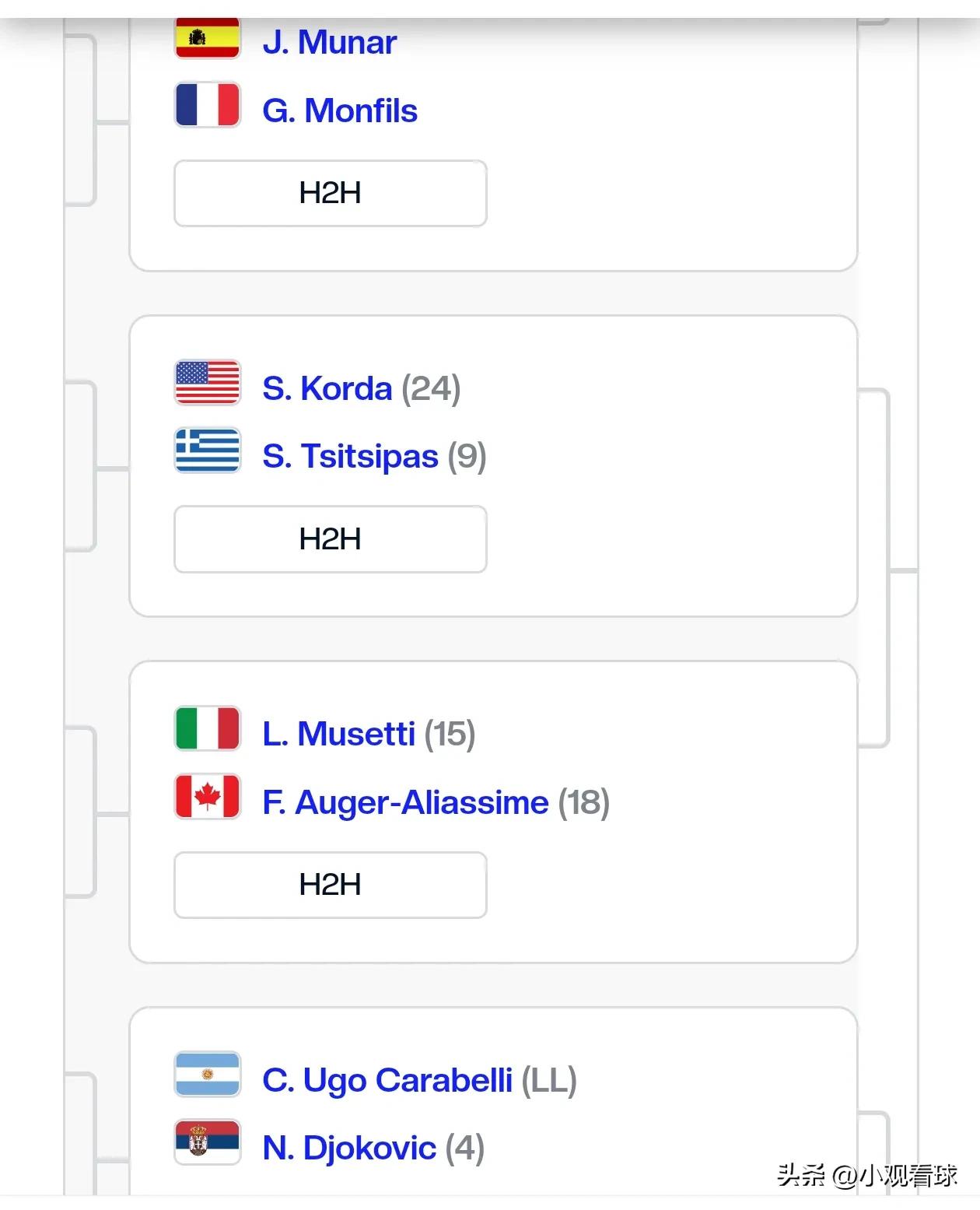980x1210 pixels.
Task: Open N. Djokovic profile link
Action: pyautogui.click(x=349, y=1148)
